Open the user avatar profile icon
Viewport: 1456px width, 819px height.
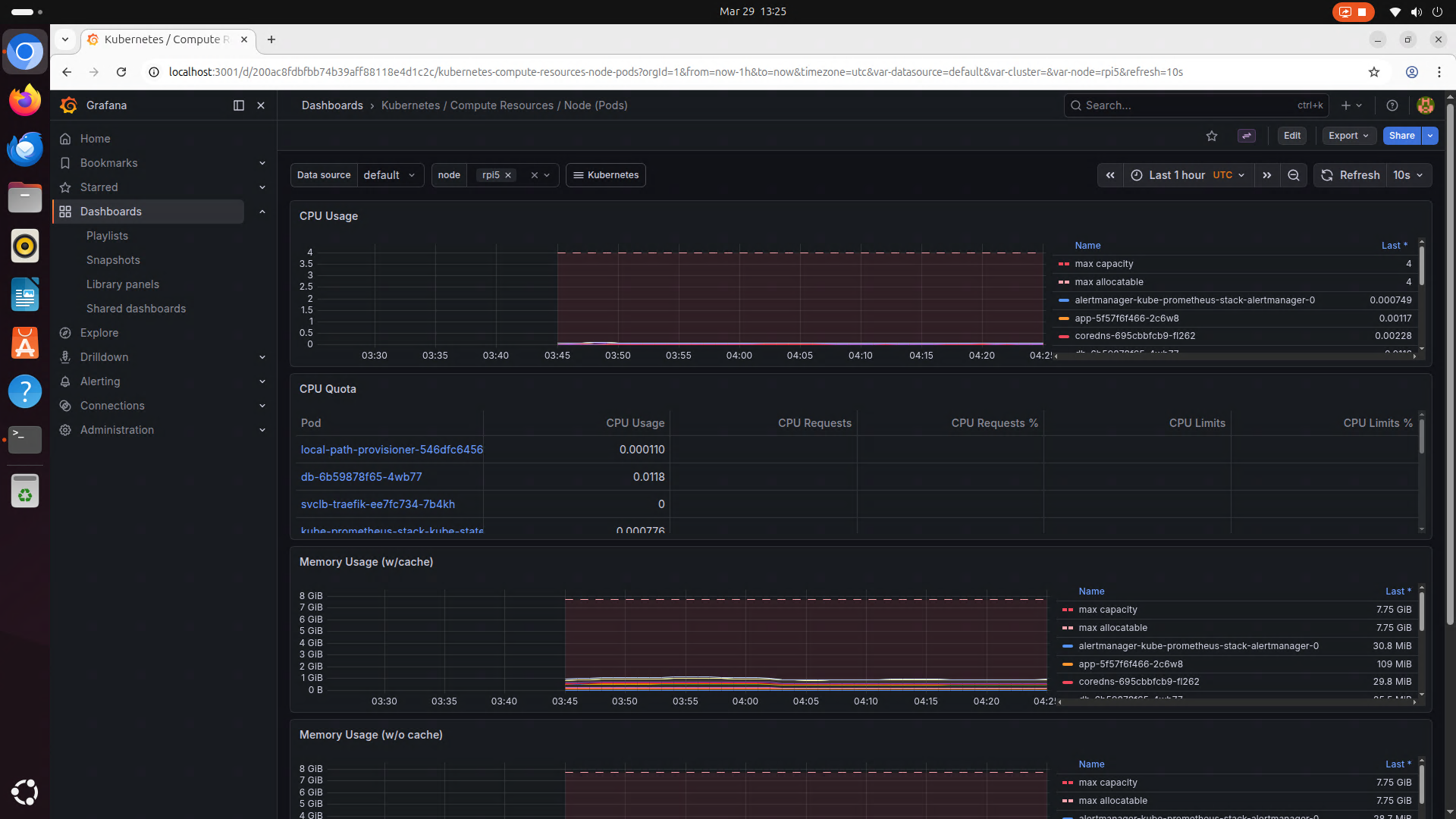tap(1426, 105)
